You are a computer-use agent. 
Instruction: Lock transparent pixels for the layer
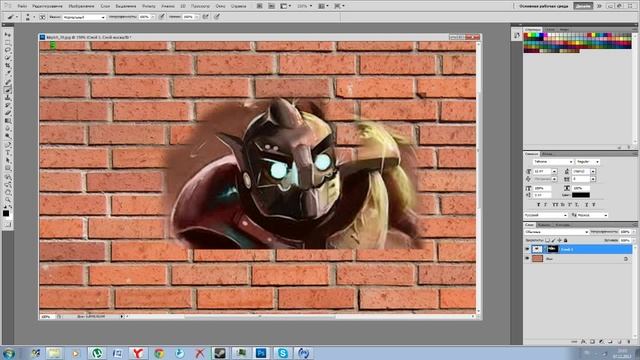[x=547, y=240]
